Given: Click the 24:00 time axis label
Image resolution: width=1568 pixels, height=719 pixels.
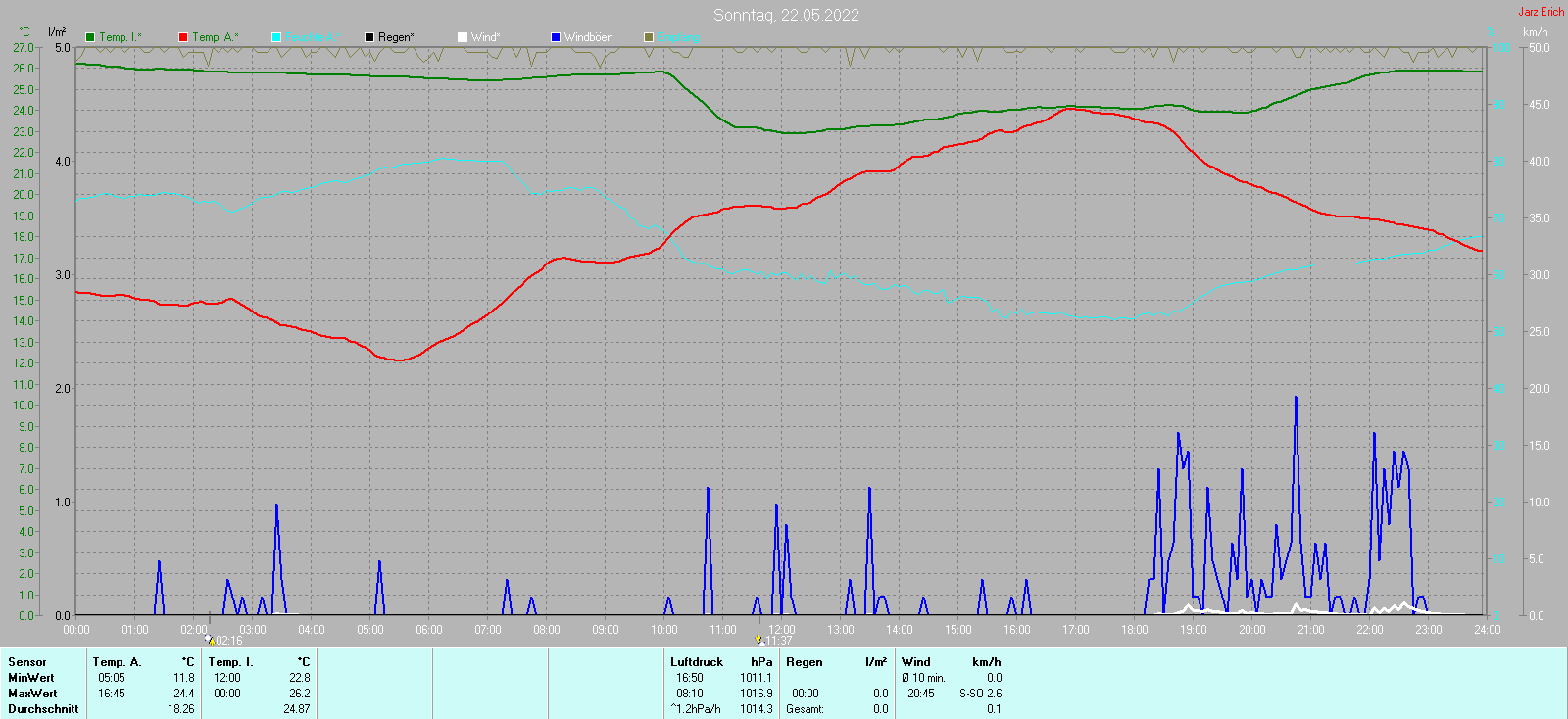Looking at the screenshot, I should point(1488,630).
